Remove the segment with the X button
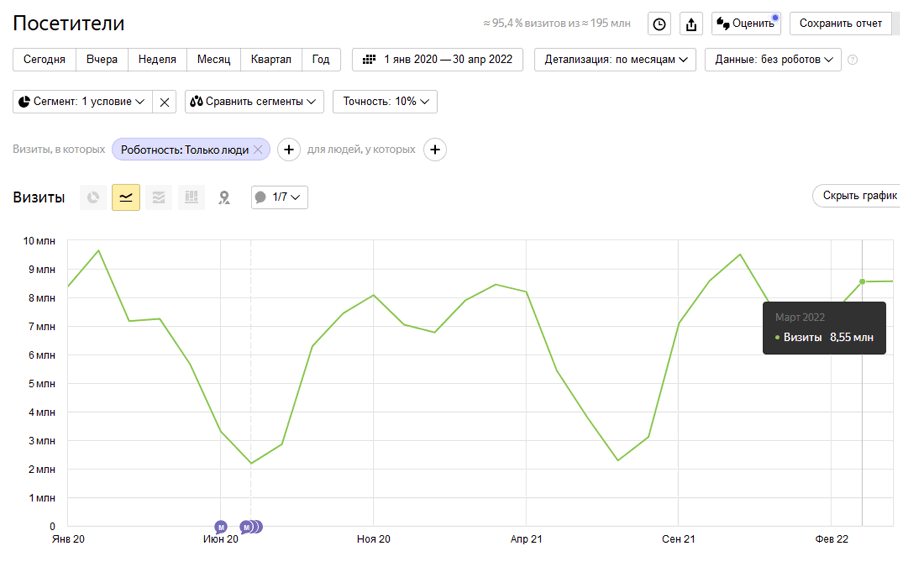This screenshot has width=900, height=565. pyautogui.click(x=165, y=101)
